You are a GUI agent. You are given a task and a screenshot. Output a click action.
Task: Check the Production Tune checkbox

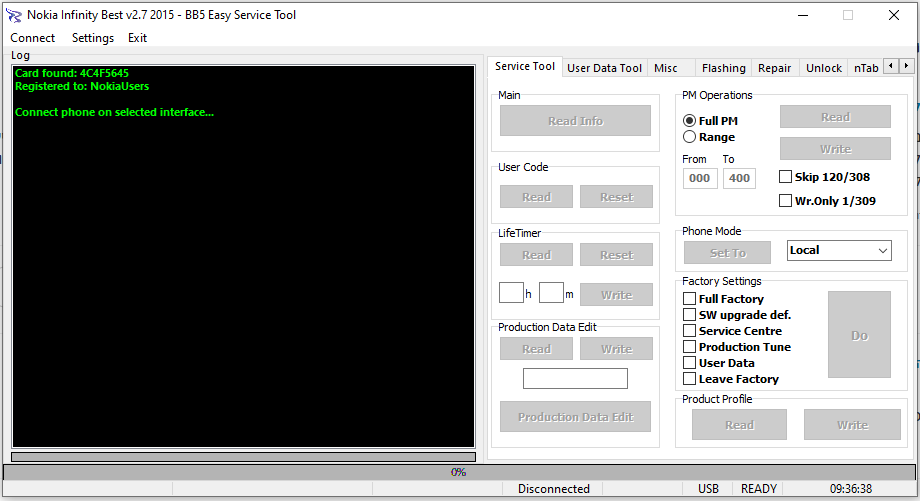689,347
